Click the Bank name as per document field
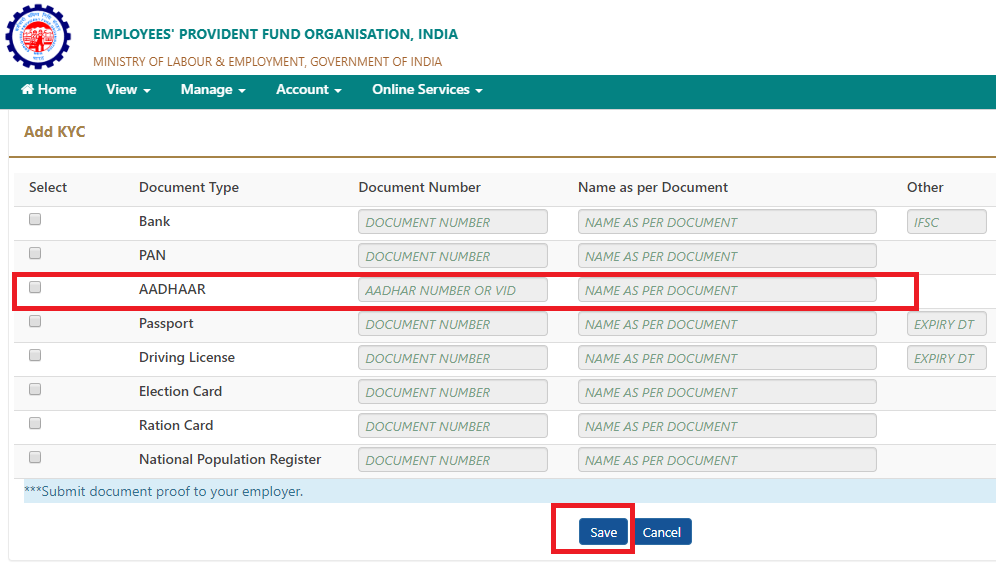 [x=727, y=222]
